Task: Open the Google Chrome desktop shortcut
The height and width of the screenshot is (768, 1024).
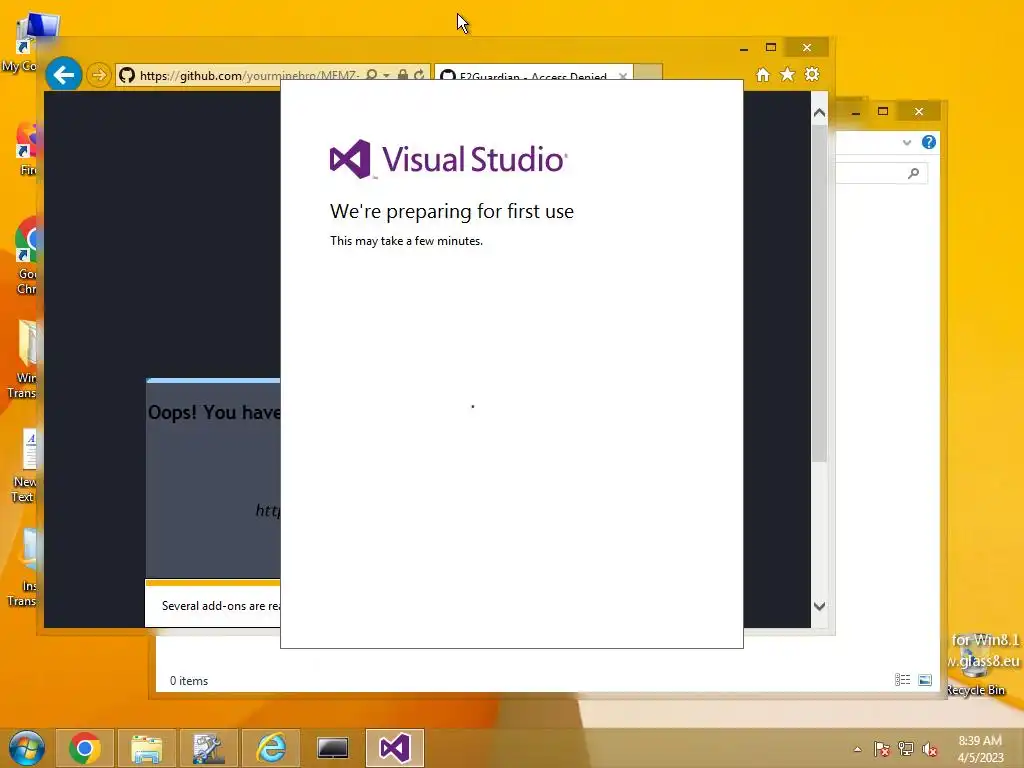Action: point(27,256)
